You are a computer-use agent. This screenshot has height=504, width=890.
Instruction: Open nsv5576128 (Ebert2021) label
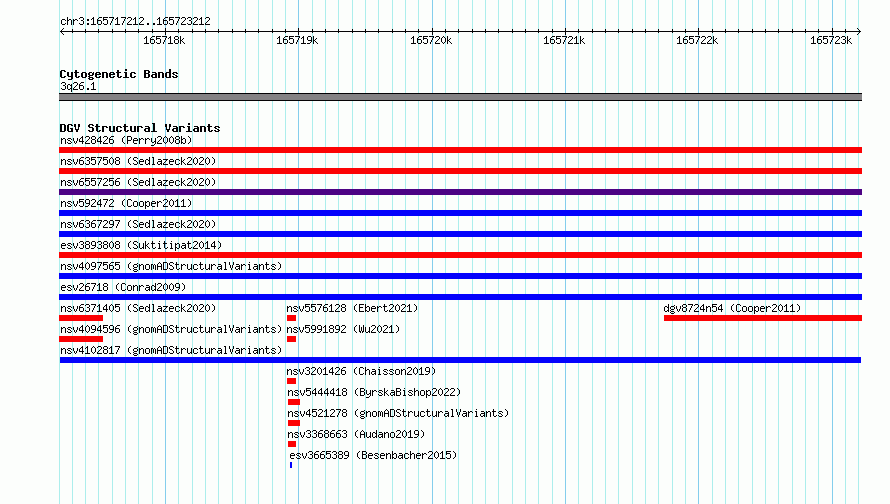352,308
